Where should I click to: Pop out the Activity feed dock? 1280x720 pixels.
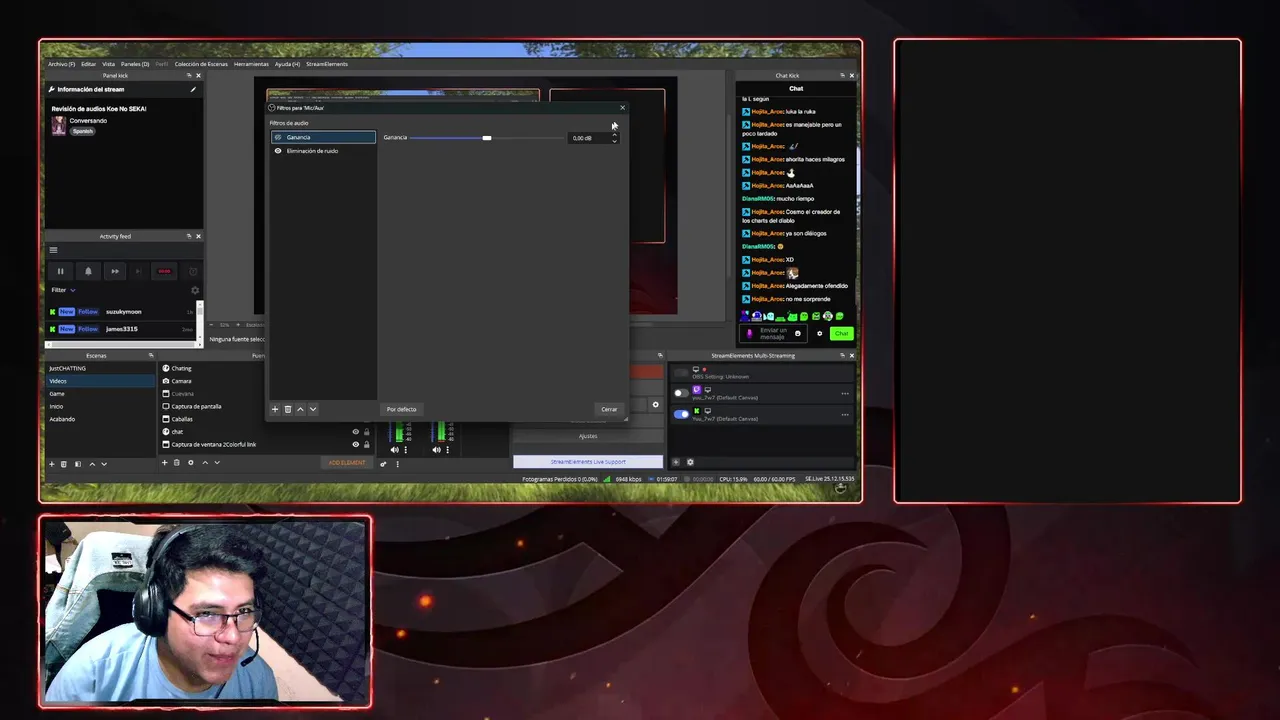(x=188, y=236)
